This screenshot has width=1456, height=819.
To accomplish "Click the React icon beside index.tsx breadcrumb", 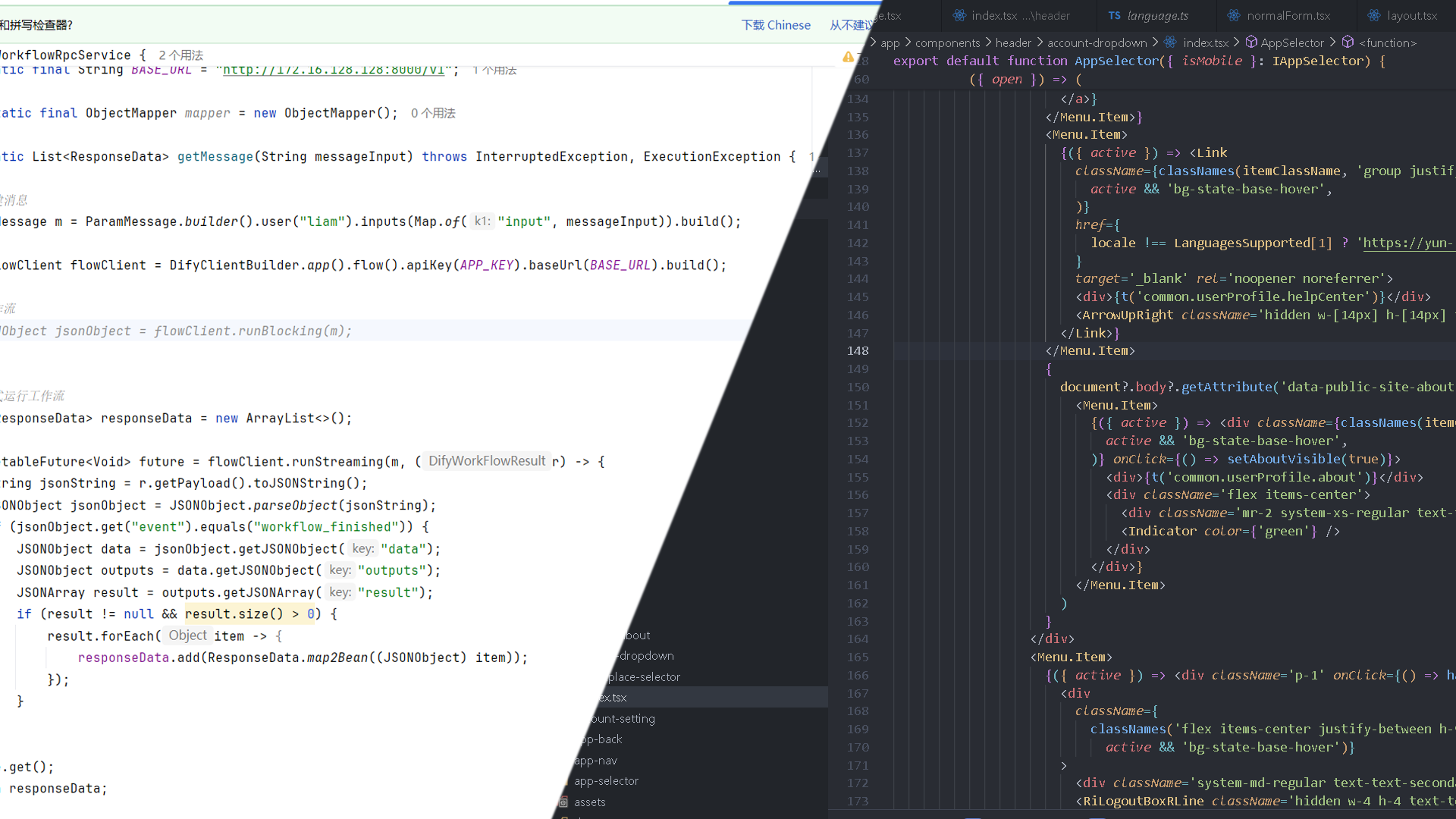I will pos(1170,42).
